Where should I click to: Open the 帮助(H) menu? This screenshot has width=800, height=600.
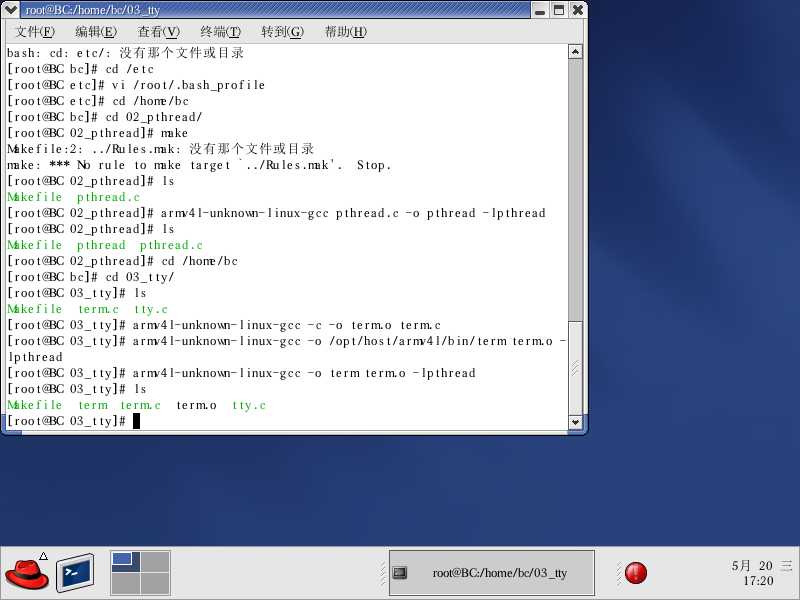tap(345, 32)
